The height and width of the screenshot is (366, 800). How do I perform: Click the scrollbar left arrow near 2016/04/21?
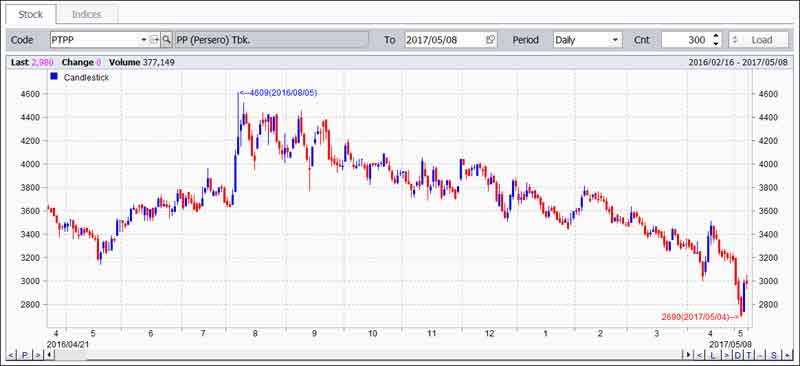pyautogui.click(x=49, y=355)
